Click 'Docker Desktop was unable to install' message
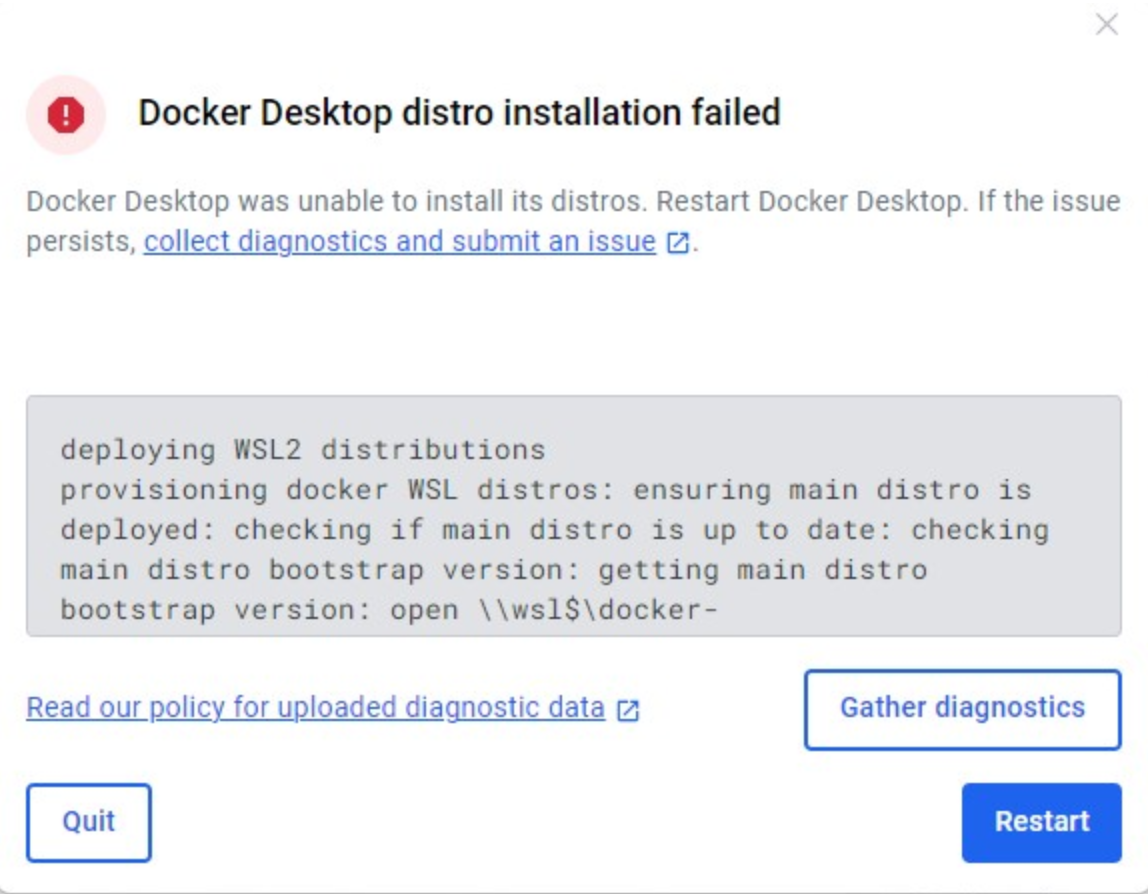1148x894 pixels. (x=573, y=221)
